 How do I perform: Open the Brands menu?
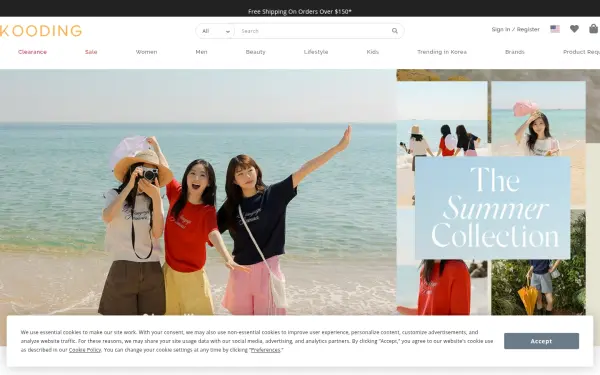515,52
